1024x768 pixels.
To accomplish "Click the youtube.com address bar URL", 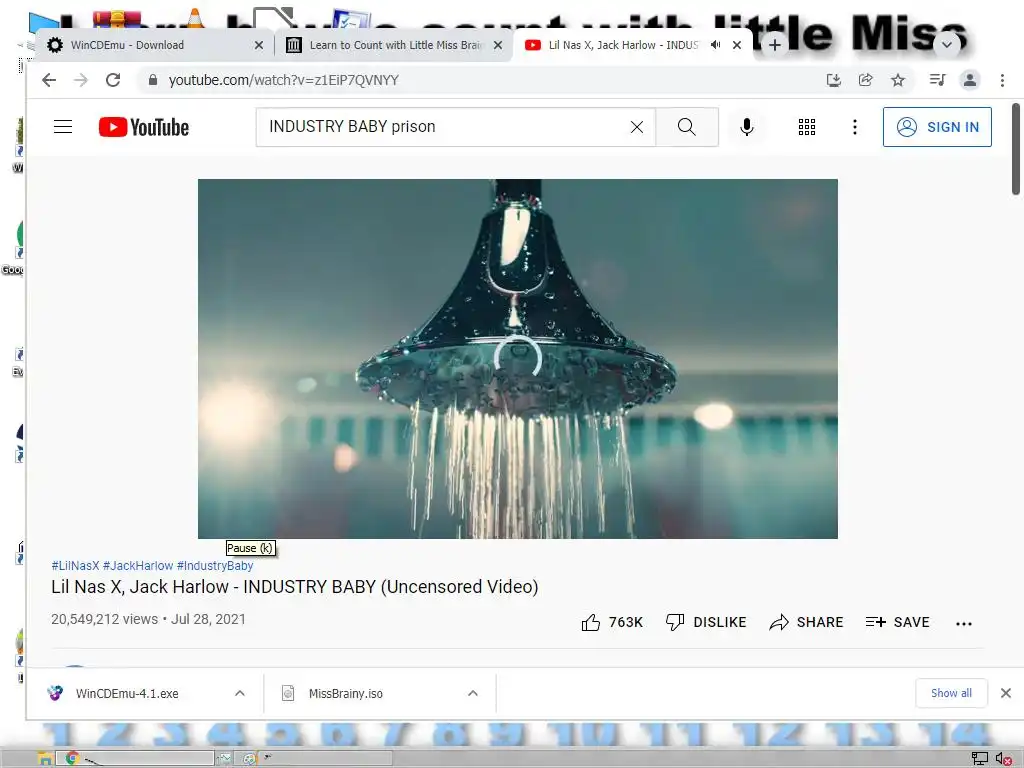I will coord(283,80).
